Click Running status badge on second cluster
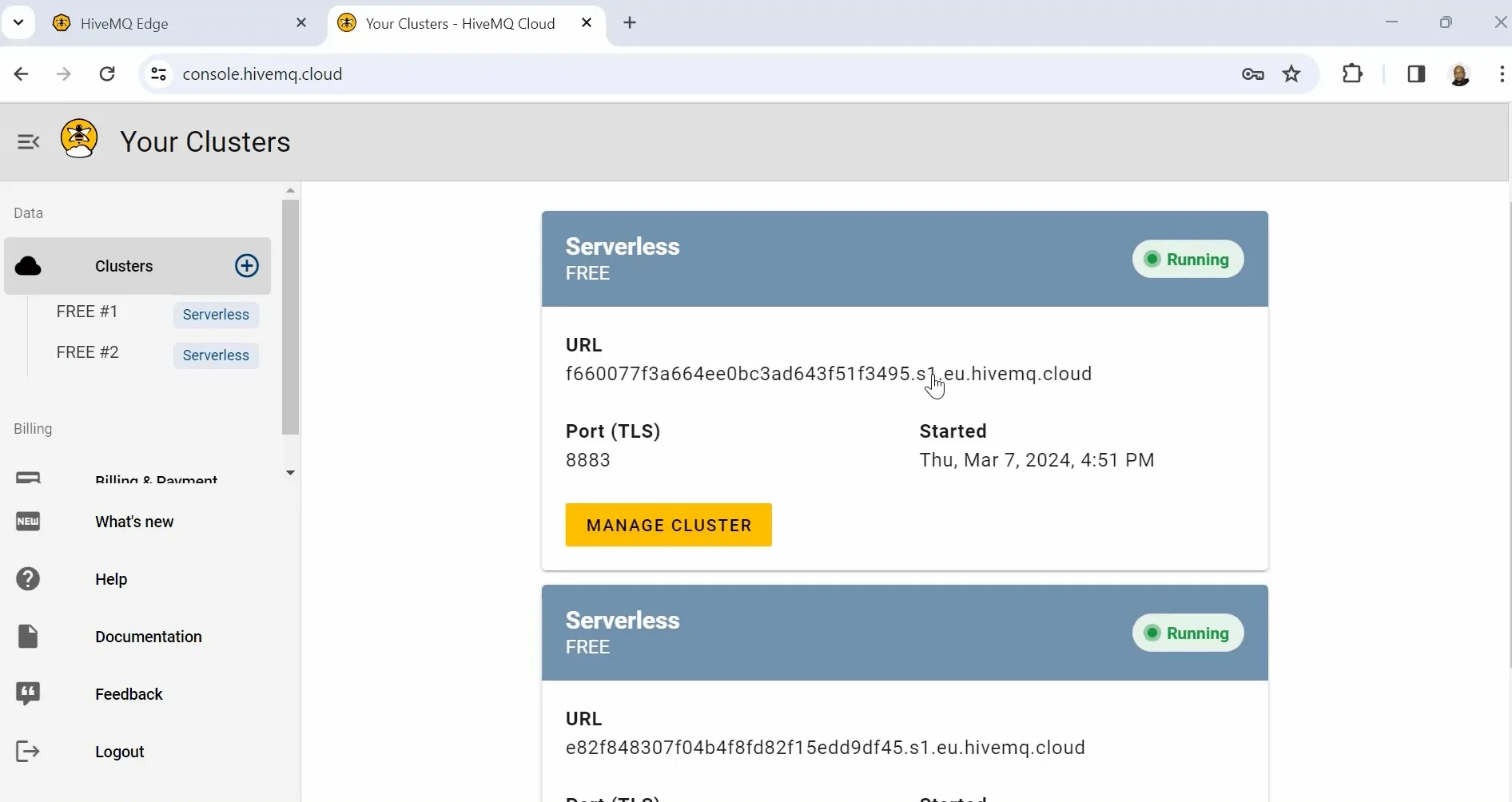 (1188, 633)
